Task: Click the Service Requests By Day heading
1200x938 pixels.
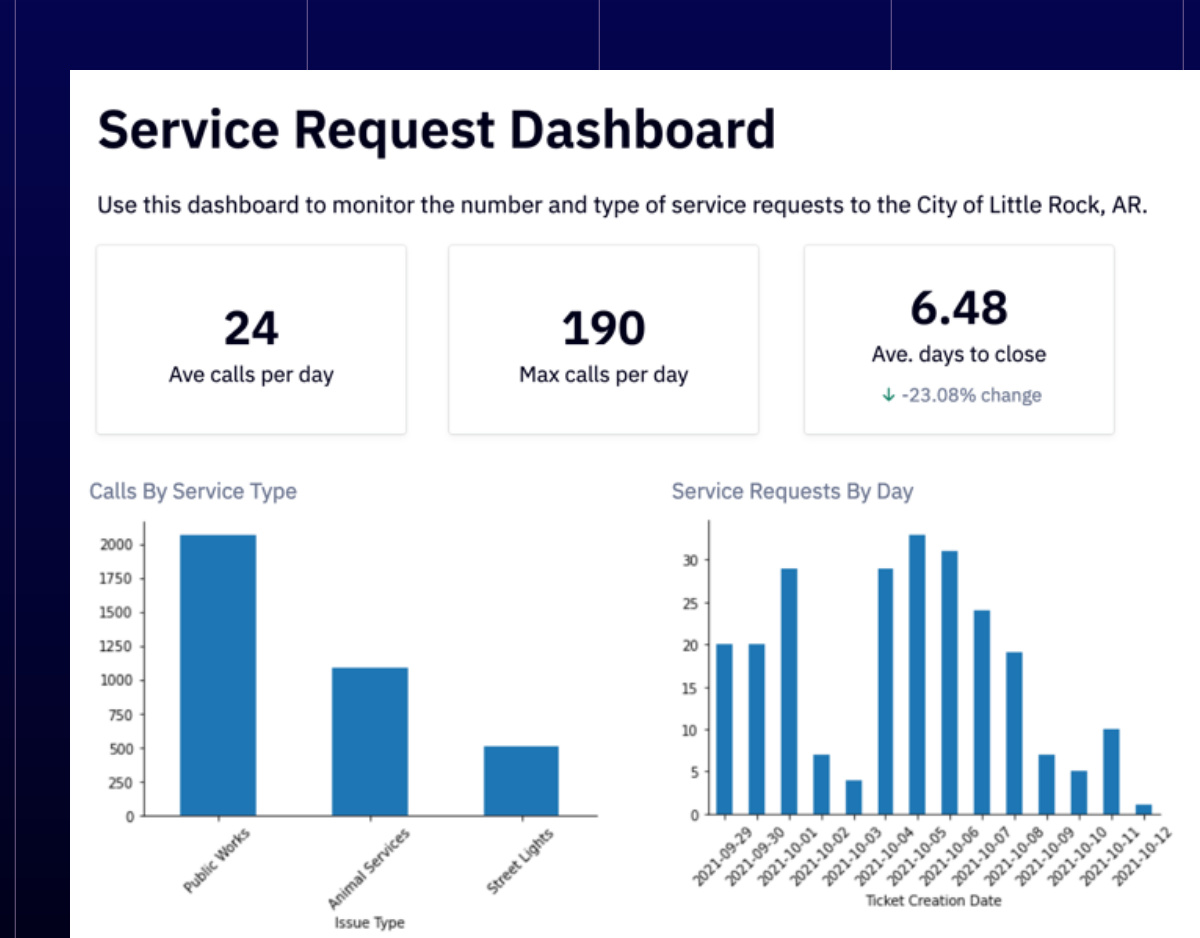Action: pyautogui.click(x=792, y=491)
